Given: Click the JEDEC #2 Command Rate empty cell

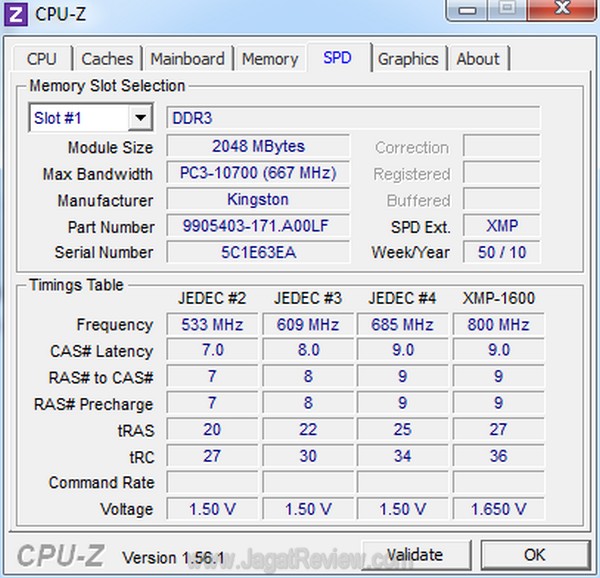Looking at the screenshot, I should pyautogui.click(x=212, y=482).
